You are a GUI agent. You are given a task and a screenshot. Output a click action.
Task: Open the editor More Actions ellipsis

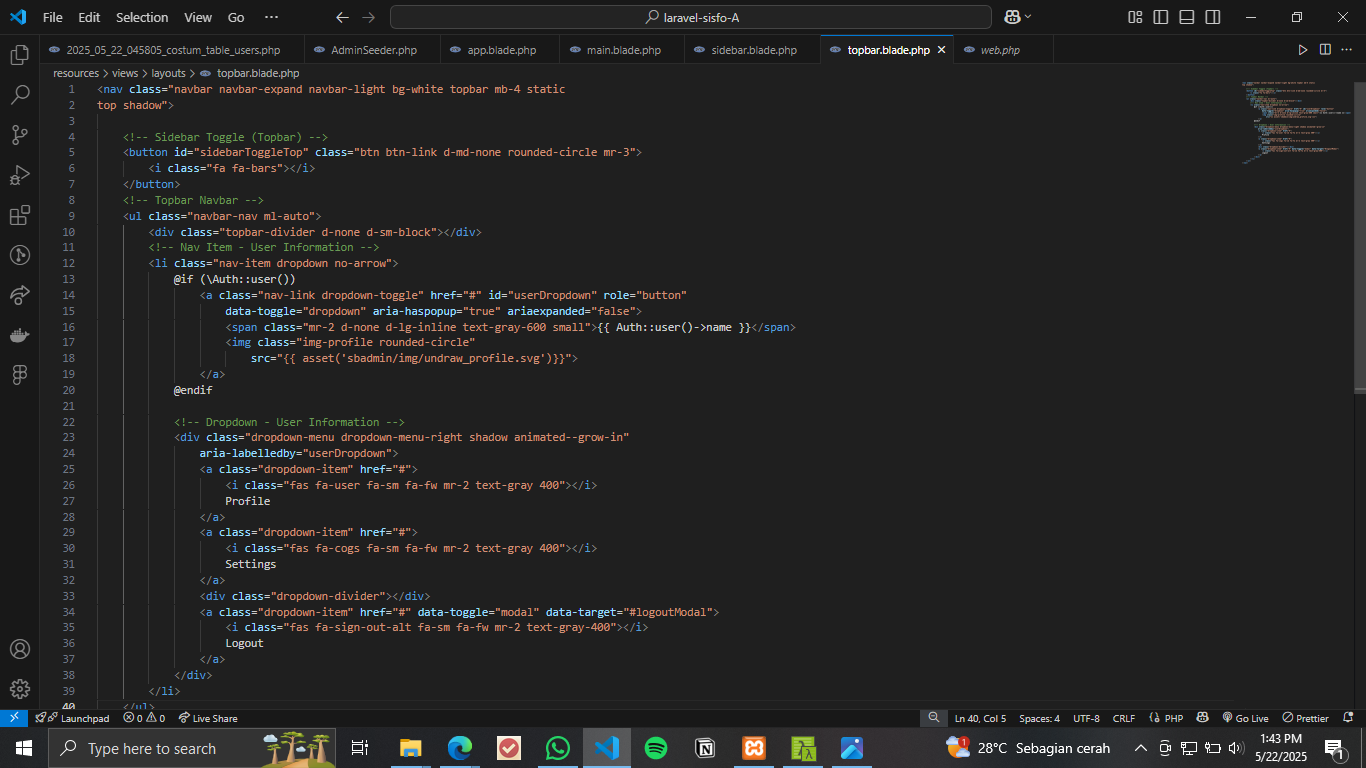pyautogui.click(x=1347, y=49)
